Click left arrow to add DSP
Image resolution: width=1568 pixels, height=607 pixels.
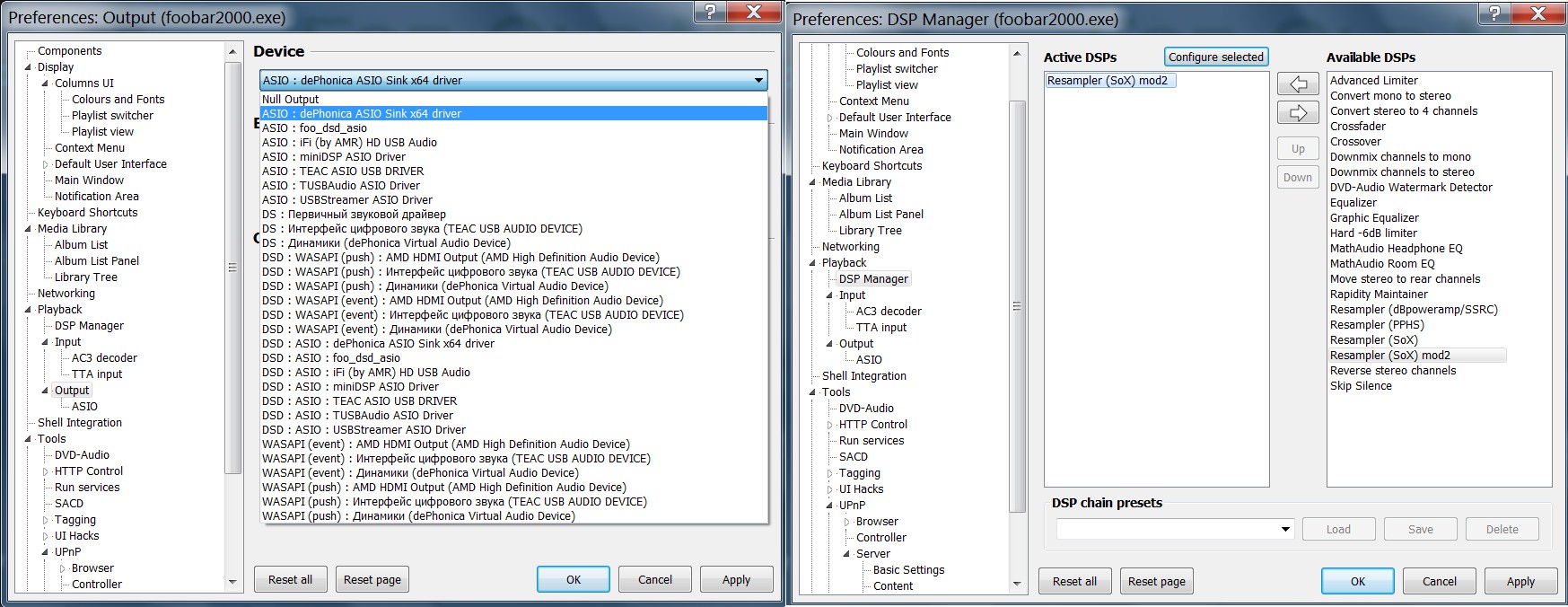click(x=1298, y=84)
